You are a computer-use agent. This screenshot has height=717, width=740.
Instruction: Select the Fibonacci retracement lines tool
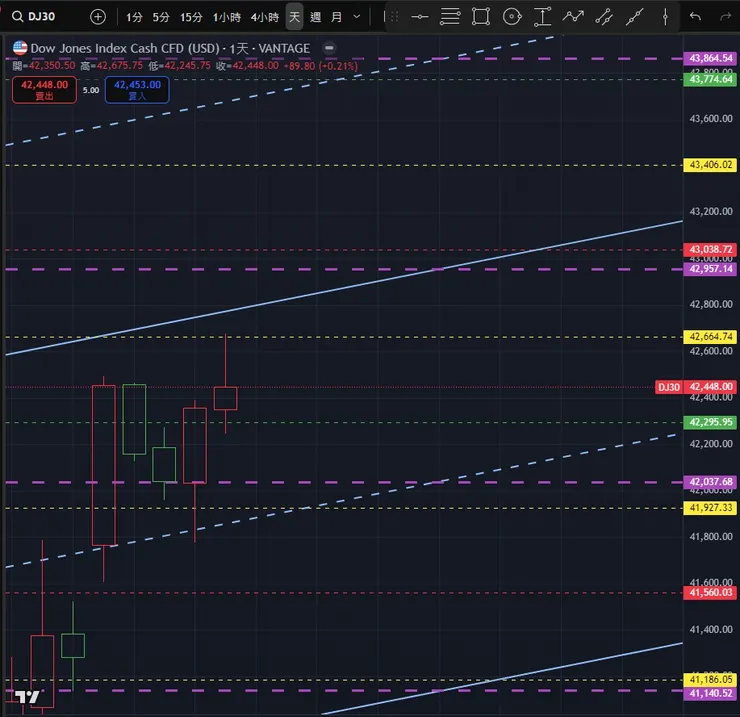click(x=450, y=17)
